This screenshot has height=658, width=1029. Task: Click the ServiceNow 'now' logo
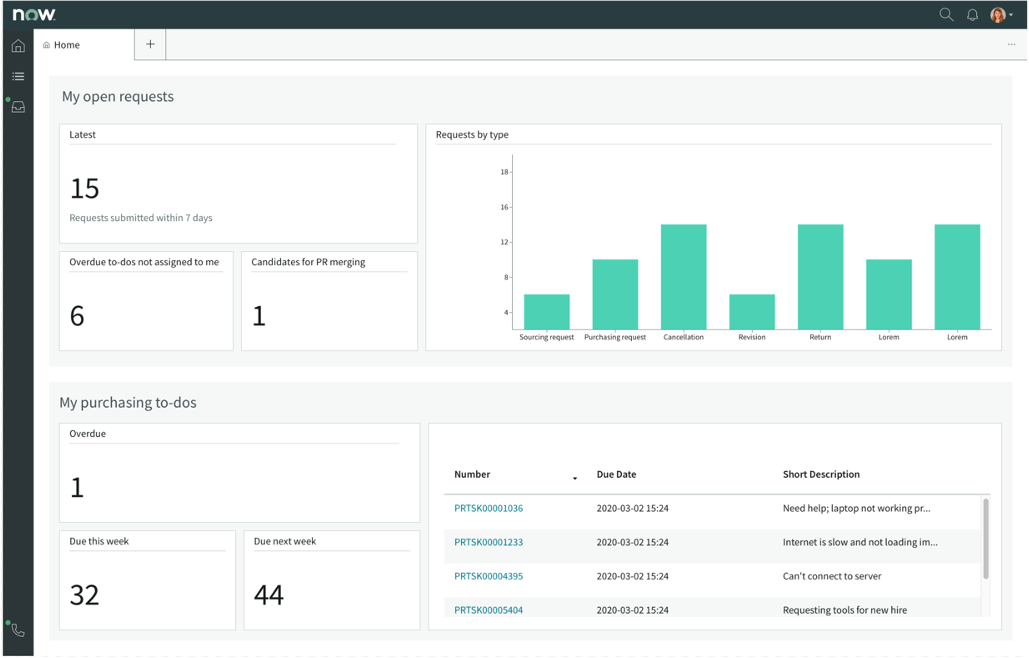[x=35, y=14]
